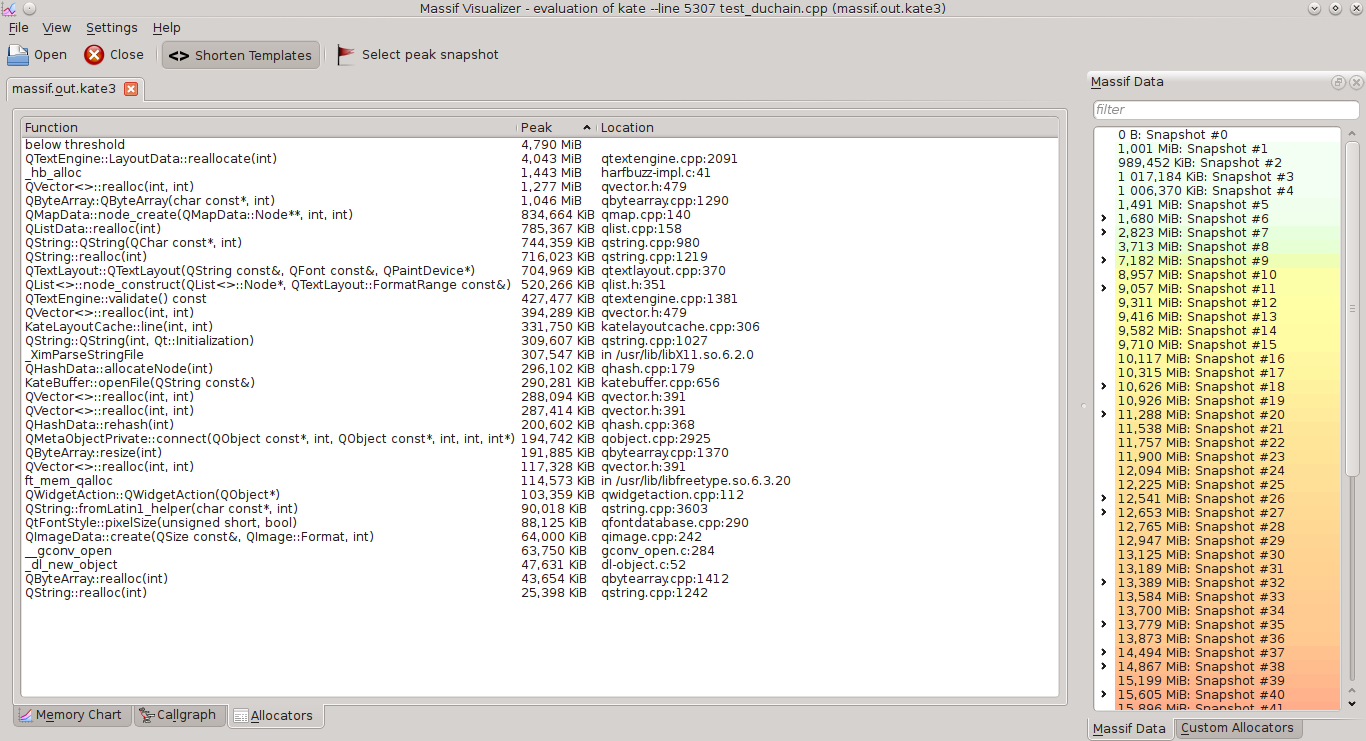This screenshot has width=1366, height=741.
Task: Expand the Snapshot #9 arrow
Action: [1104, 261]
